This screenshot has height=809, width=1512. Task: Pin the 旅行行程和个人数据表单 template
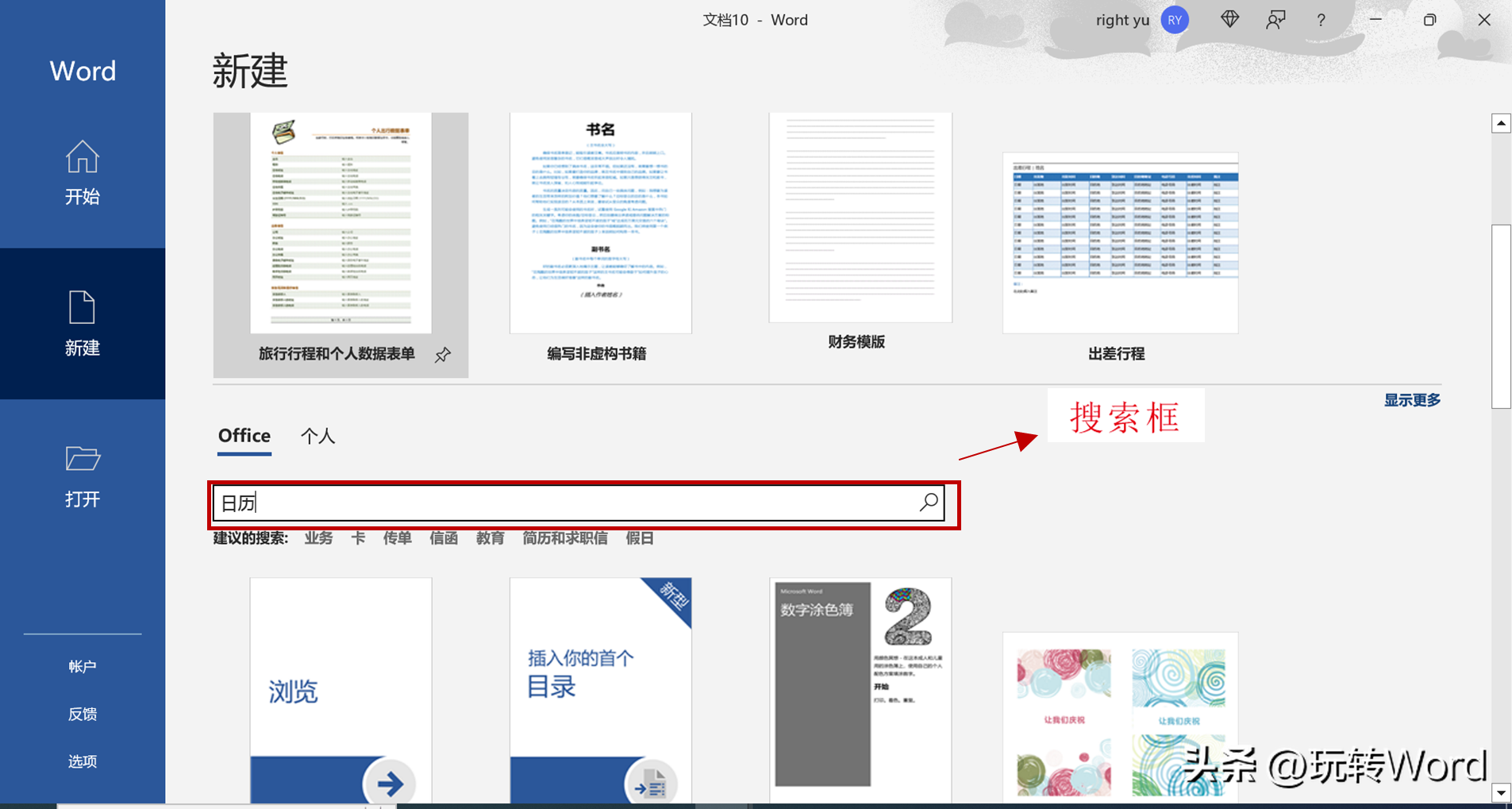coord(443,355)
